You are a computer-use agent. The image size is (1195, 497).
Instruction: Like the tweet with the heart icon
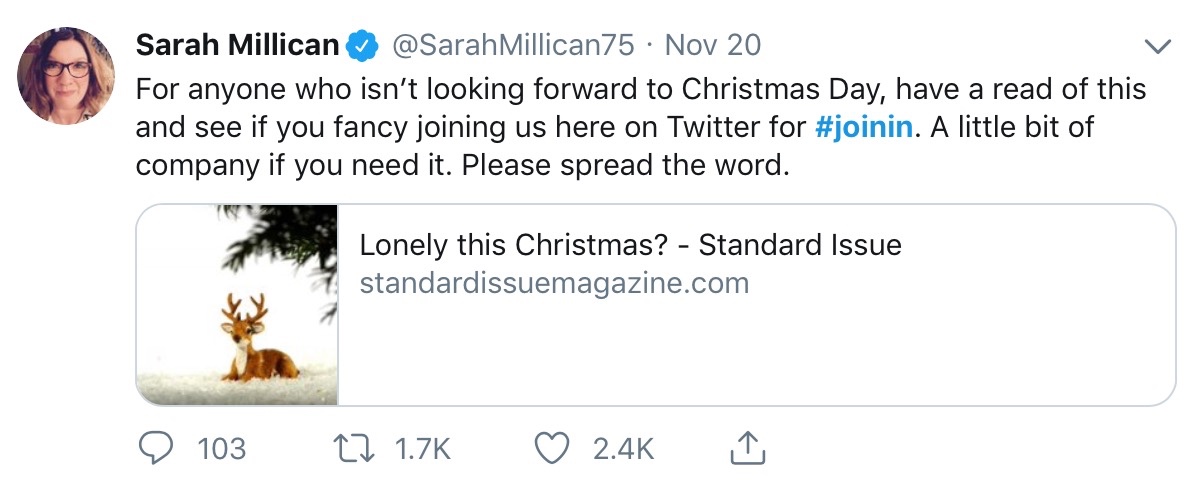[x=551, y=448]
